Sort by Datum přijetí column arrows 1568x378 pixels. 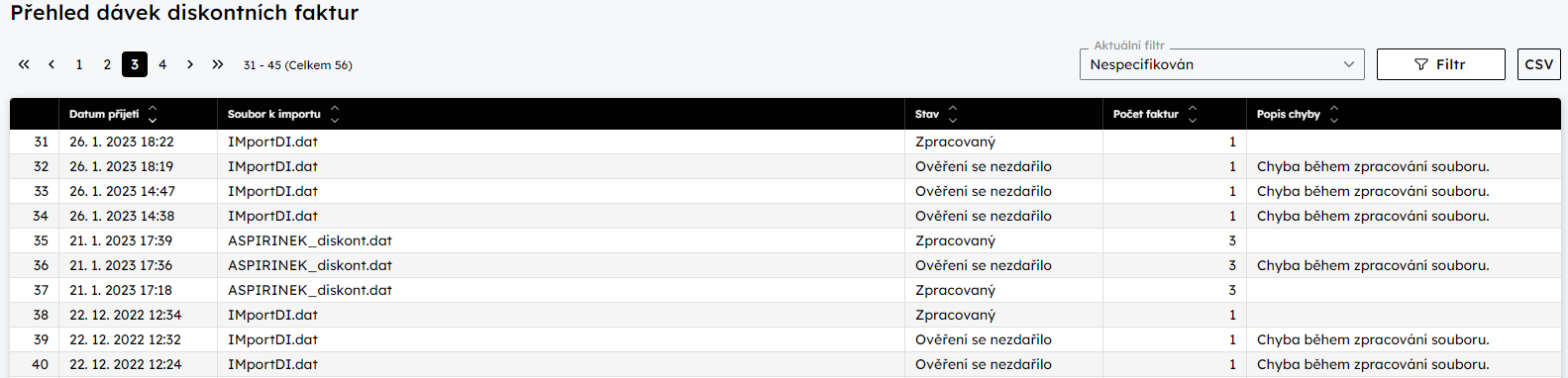click(153, 114)
